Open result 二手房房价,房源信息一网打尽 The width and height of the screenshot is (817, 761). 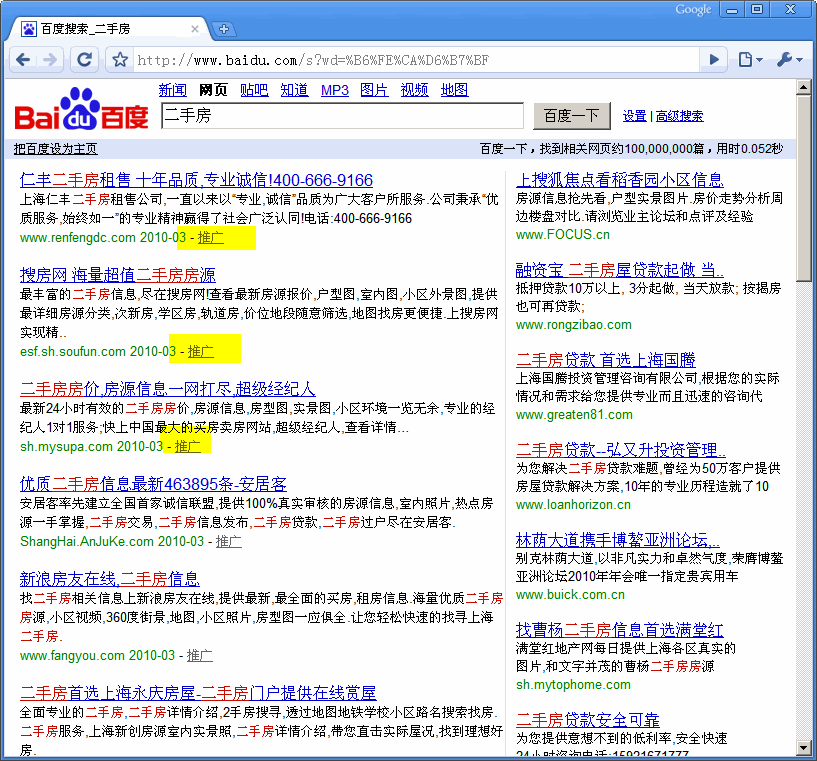pyautogui.click(x=168, y=389)
